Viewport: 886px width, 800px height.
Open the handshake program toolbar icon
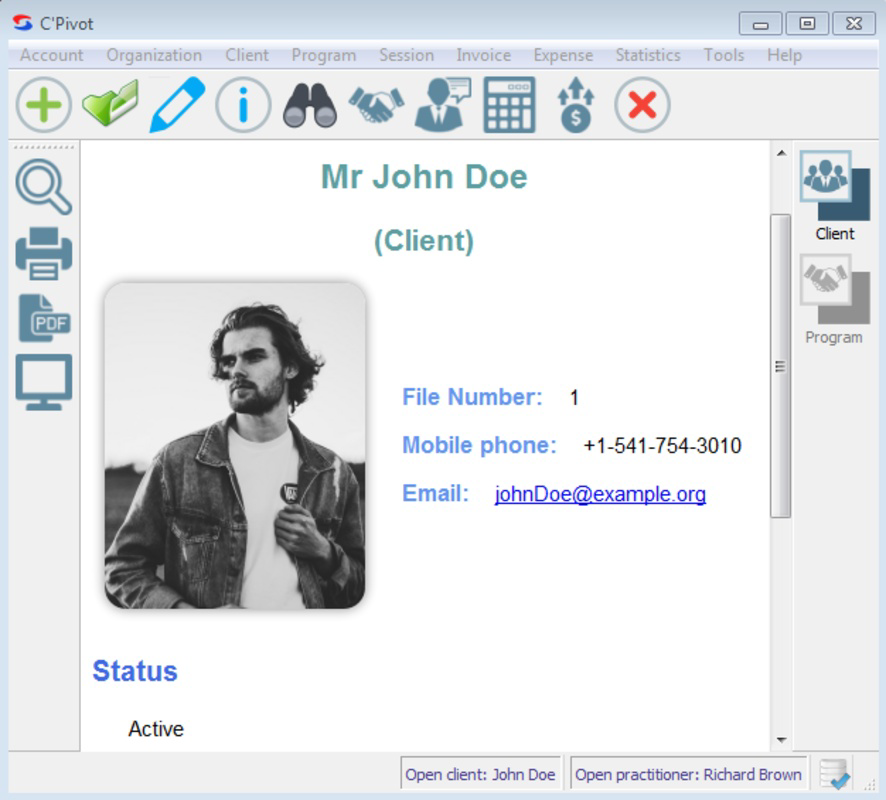pos(376,105)
